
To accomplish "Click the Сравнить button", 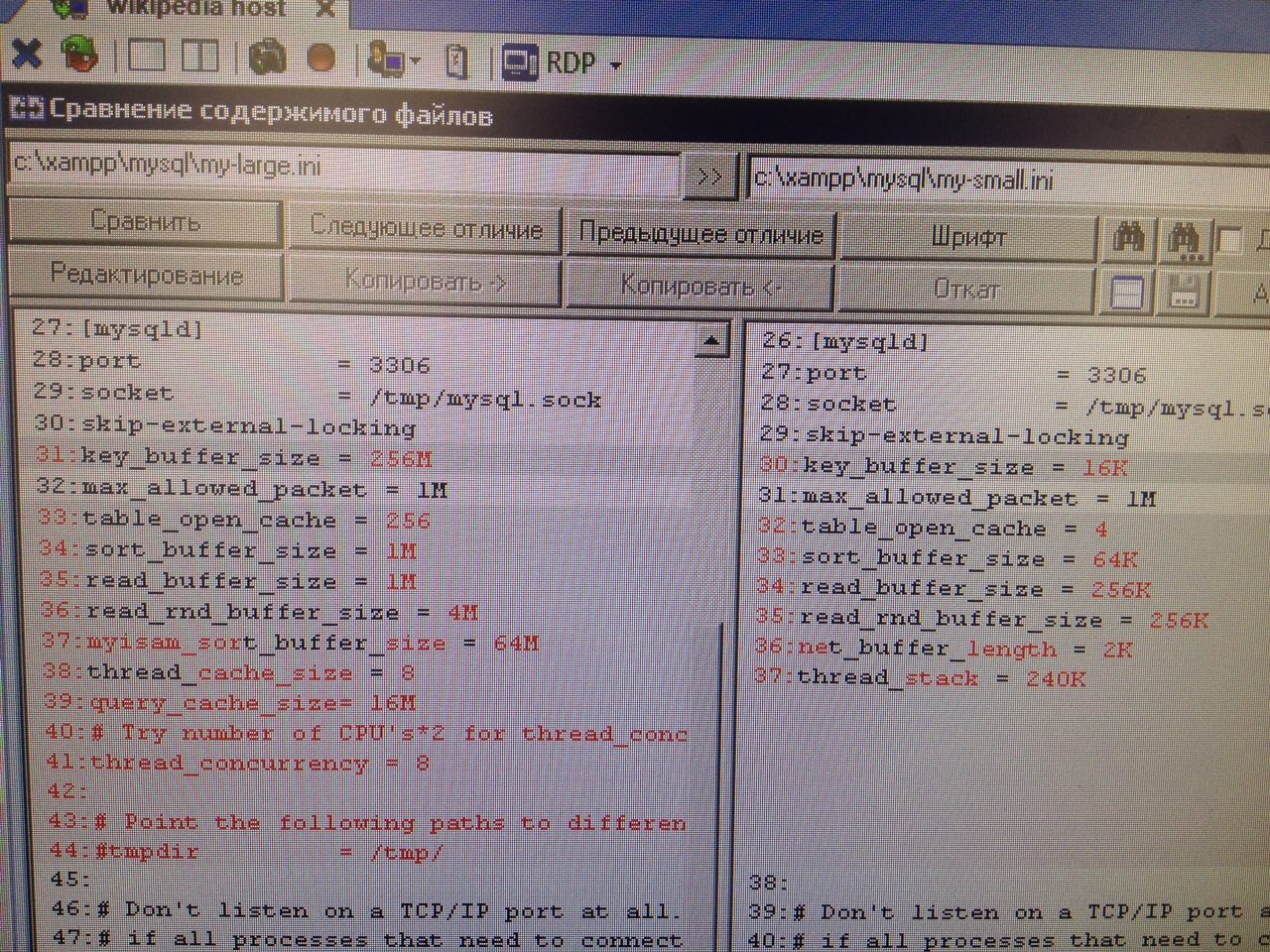I will (x=145, y=221).
